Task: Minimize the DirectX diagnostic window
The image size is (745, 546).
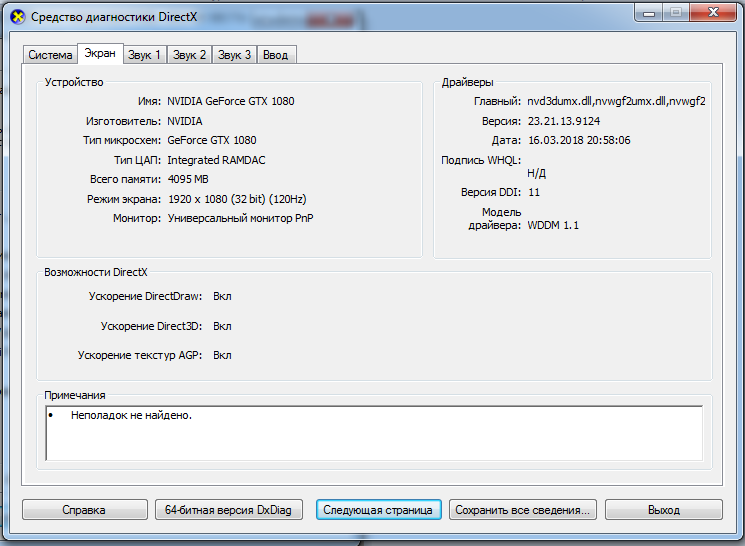Action: [649, 13]
